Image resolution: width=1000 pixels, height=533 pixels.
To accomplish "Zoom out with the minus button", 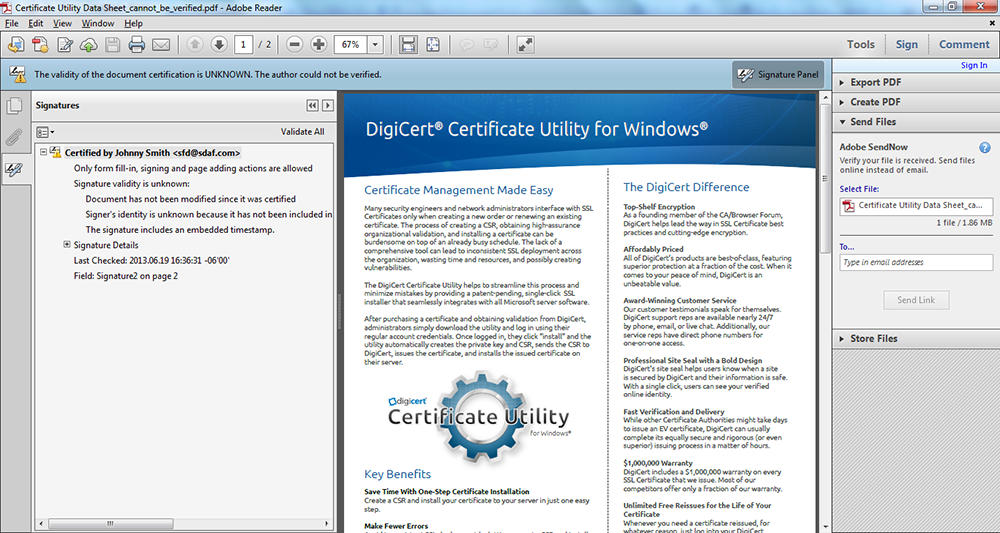I will click(x=295, y=45).
